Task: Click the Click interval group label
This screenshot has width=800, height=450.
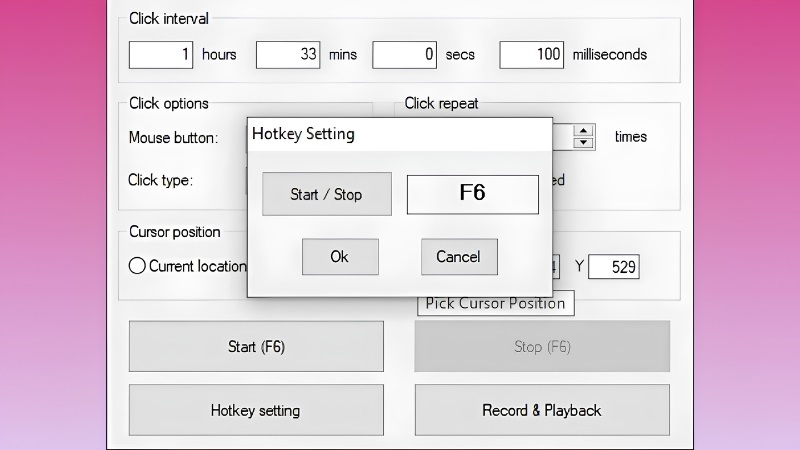Action: [x=169, y=19]
